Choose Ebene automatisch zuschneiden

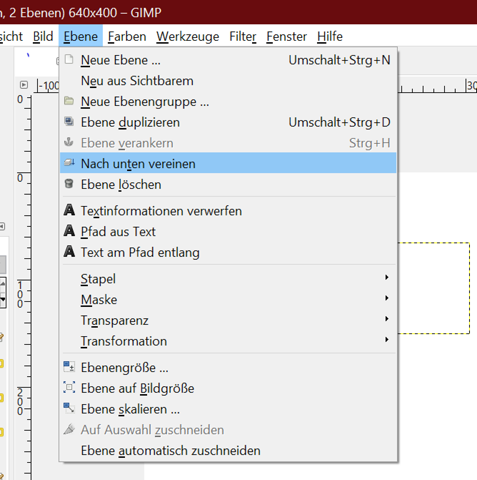point(228,450)
